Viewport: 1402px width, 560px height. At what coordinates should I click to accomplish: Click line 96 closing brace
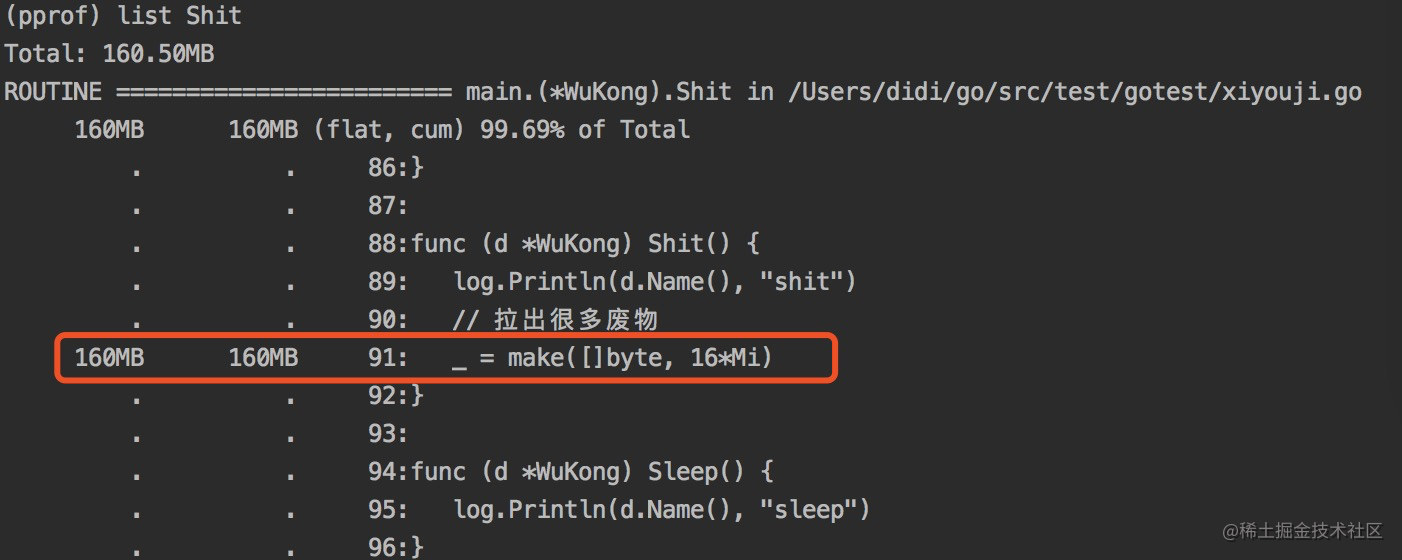coord(396,547)
